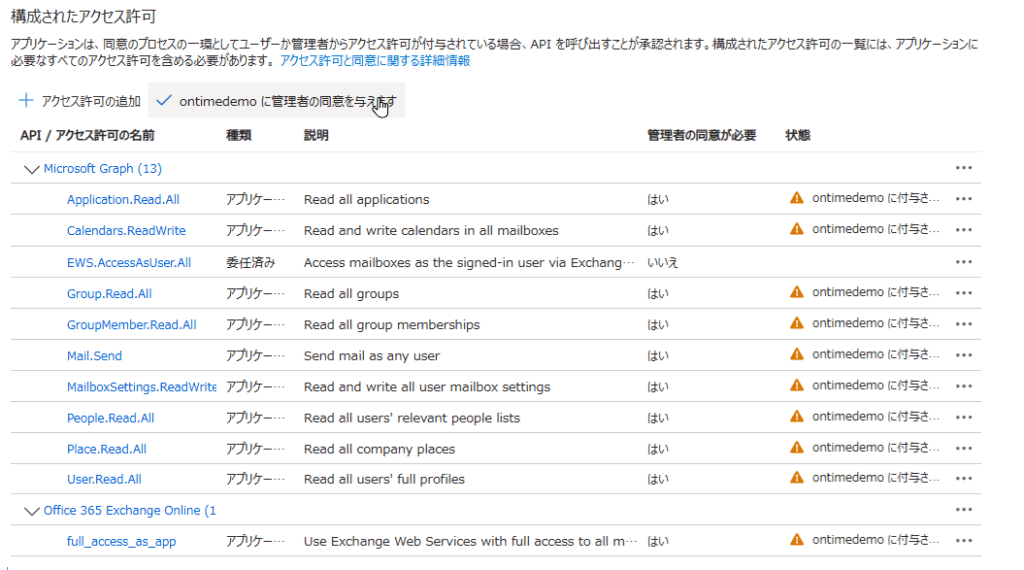Click the API / アクセス許可の名前 column header
The image size is (1024, 570).
point(88,135)
